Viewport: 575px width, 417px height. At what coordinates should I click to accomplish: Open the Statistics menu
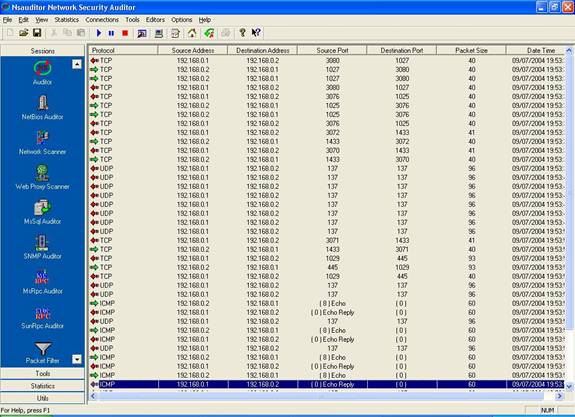[67, 20]
